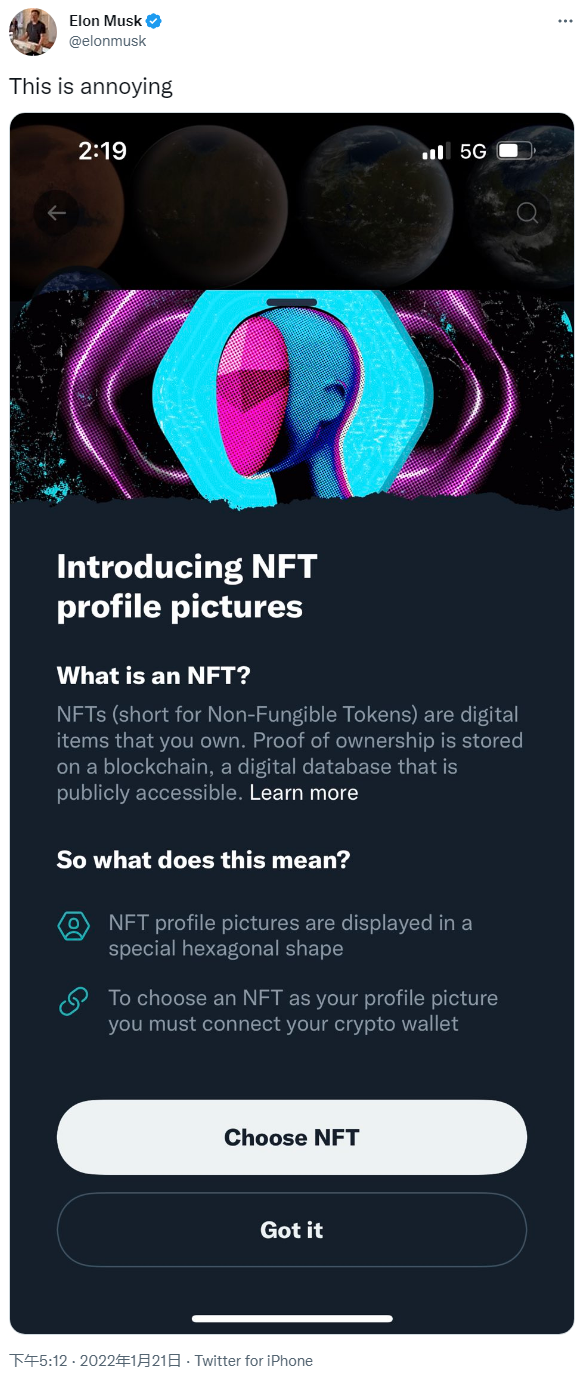The height and width of the screenshot is (1380, 584).
Task: Click Elon Musk's profile avatar
Action: (x=33, y=31)
